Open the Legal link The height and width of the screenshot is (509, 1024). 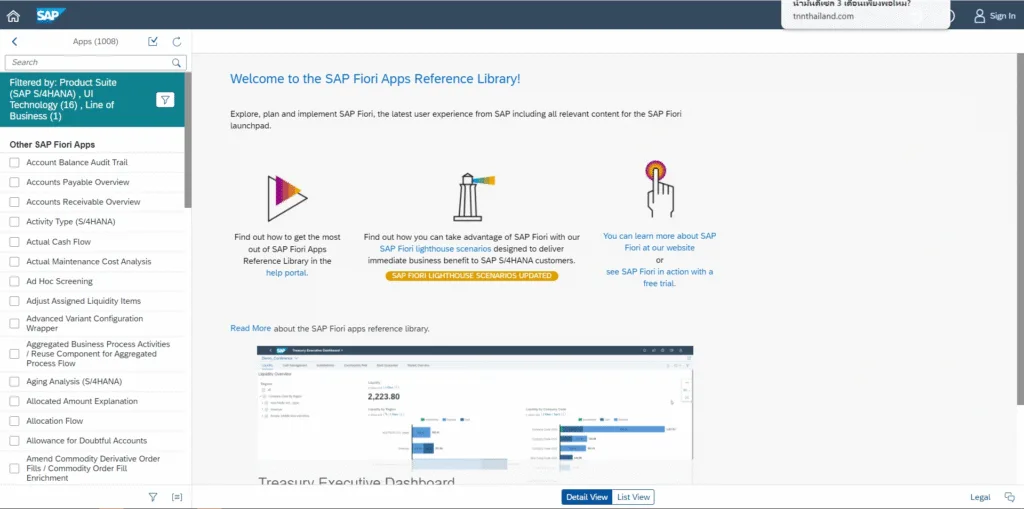(980, 497)
